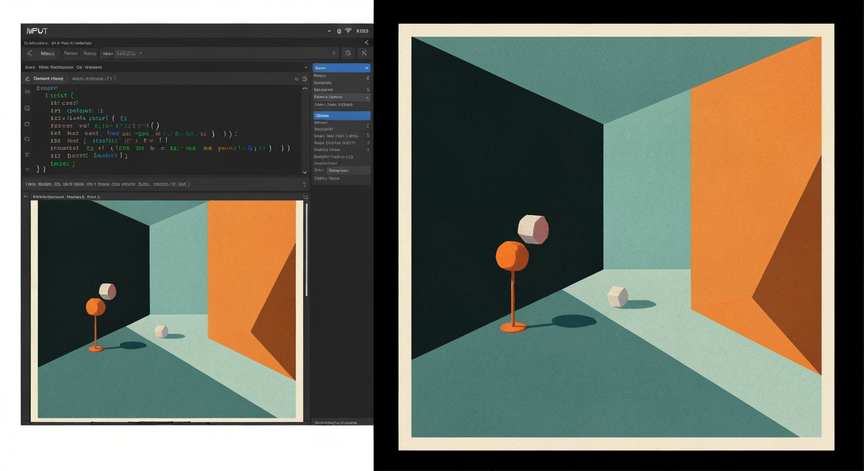Screen dimensions: 864x471
Task: Click the last icon on the code editor header
Action: (305, 79)
